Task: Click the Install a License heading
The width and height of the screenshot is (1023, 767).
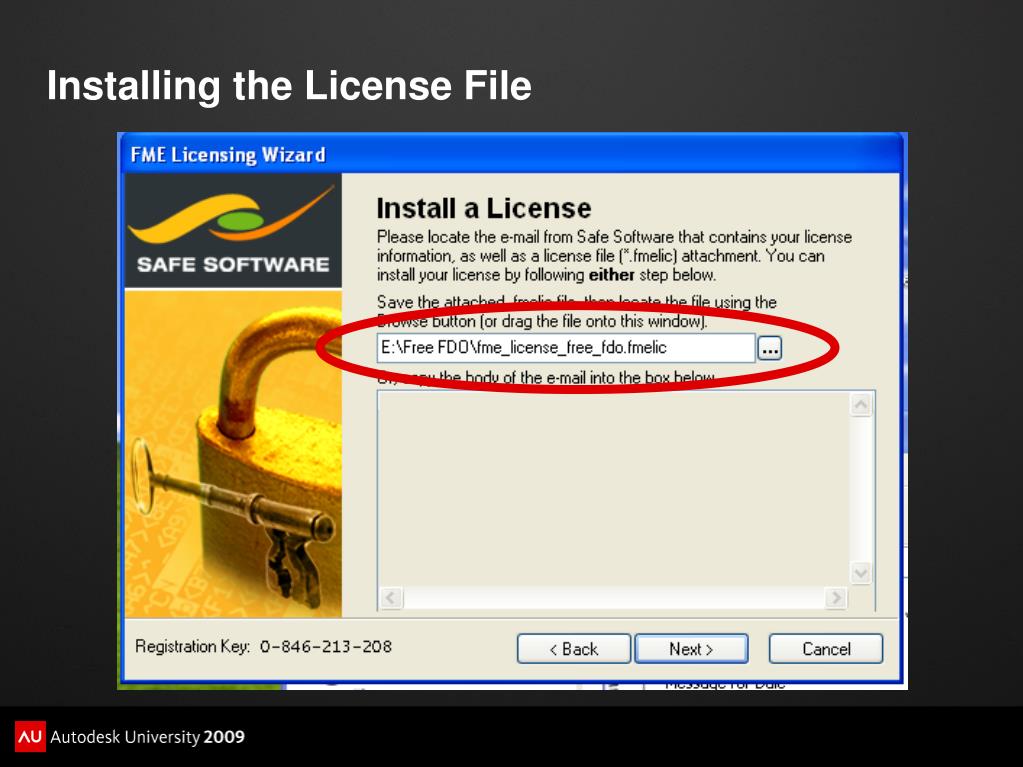Action: [x=484, y=209]
